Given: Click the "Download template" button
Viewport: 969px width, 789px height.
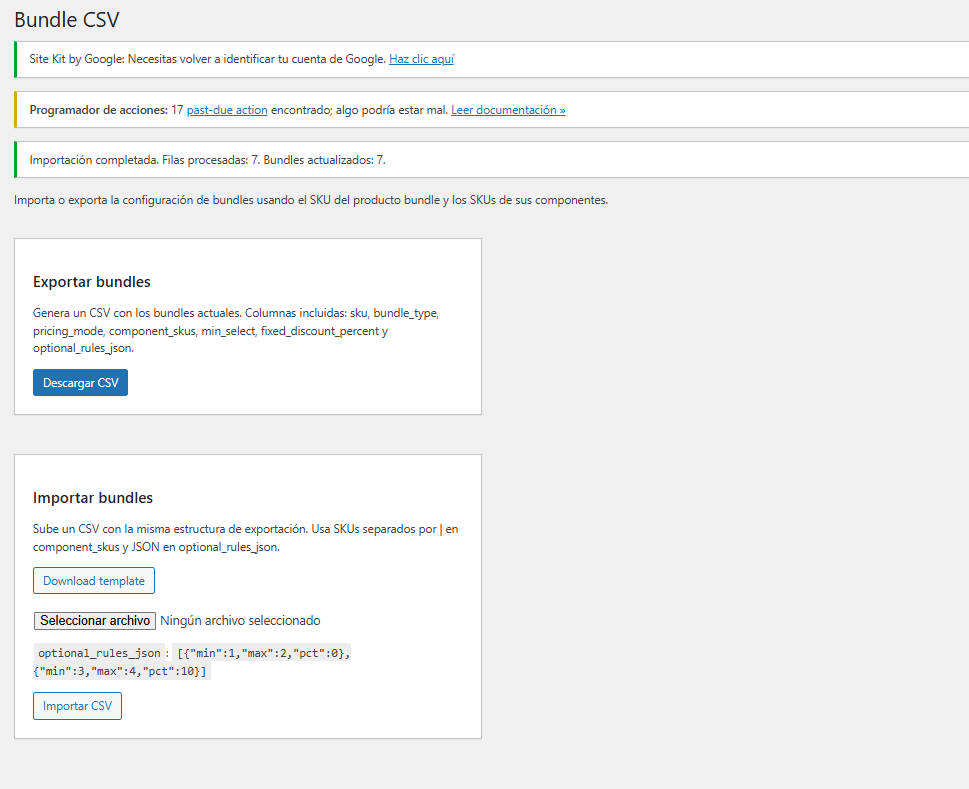Looking at the screenshot, I should pos(93,580).
